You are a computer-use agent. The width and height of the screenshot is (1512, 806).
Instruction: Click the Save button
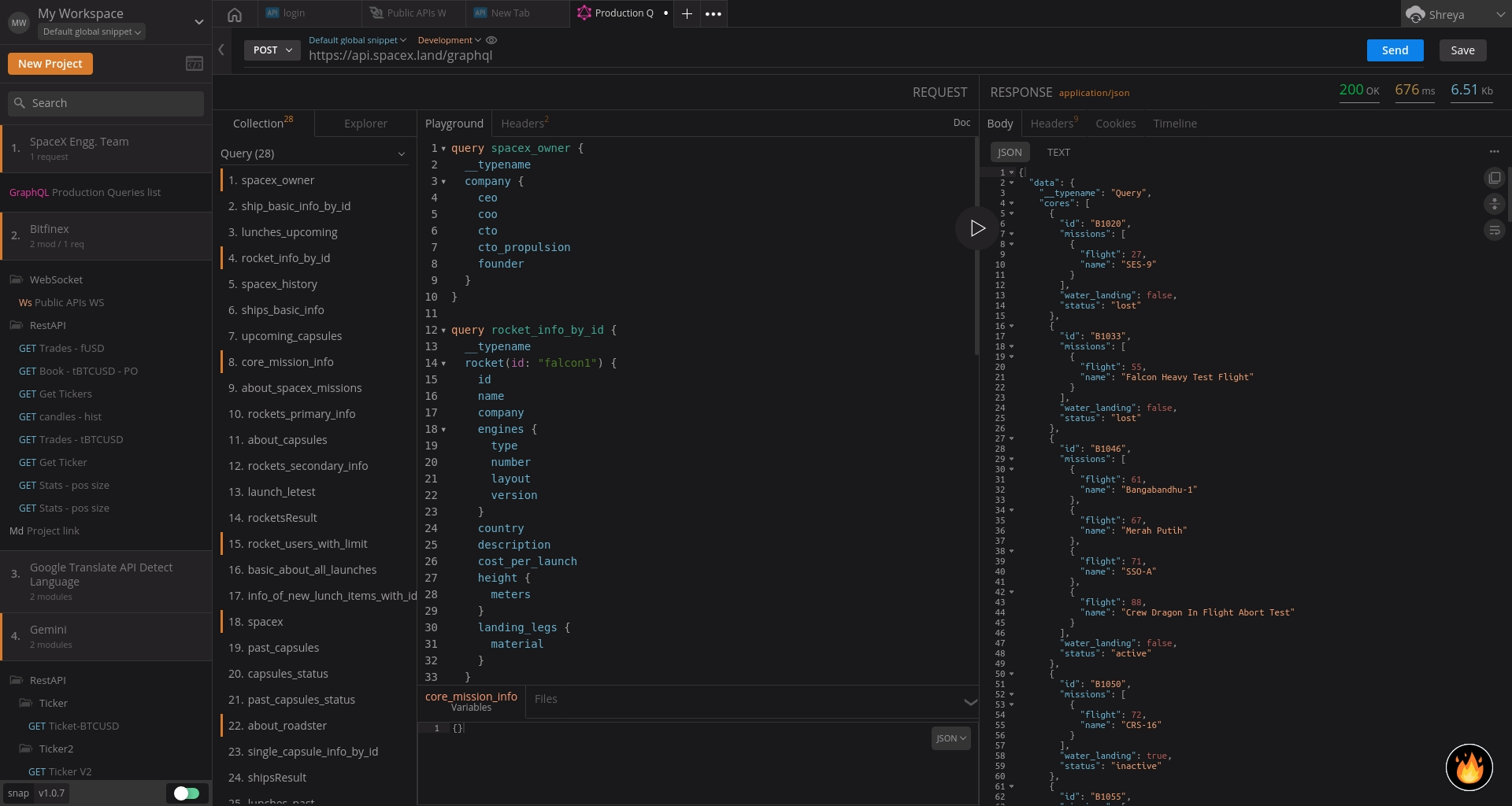tap(1462, 50)
